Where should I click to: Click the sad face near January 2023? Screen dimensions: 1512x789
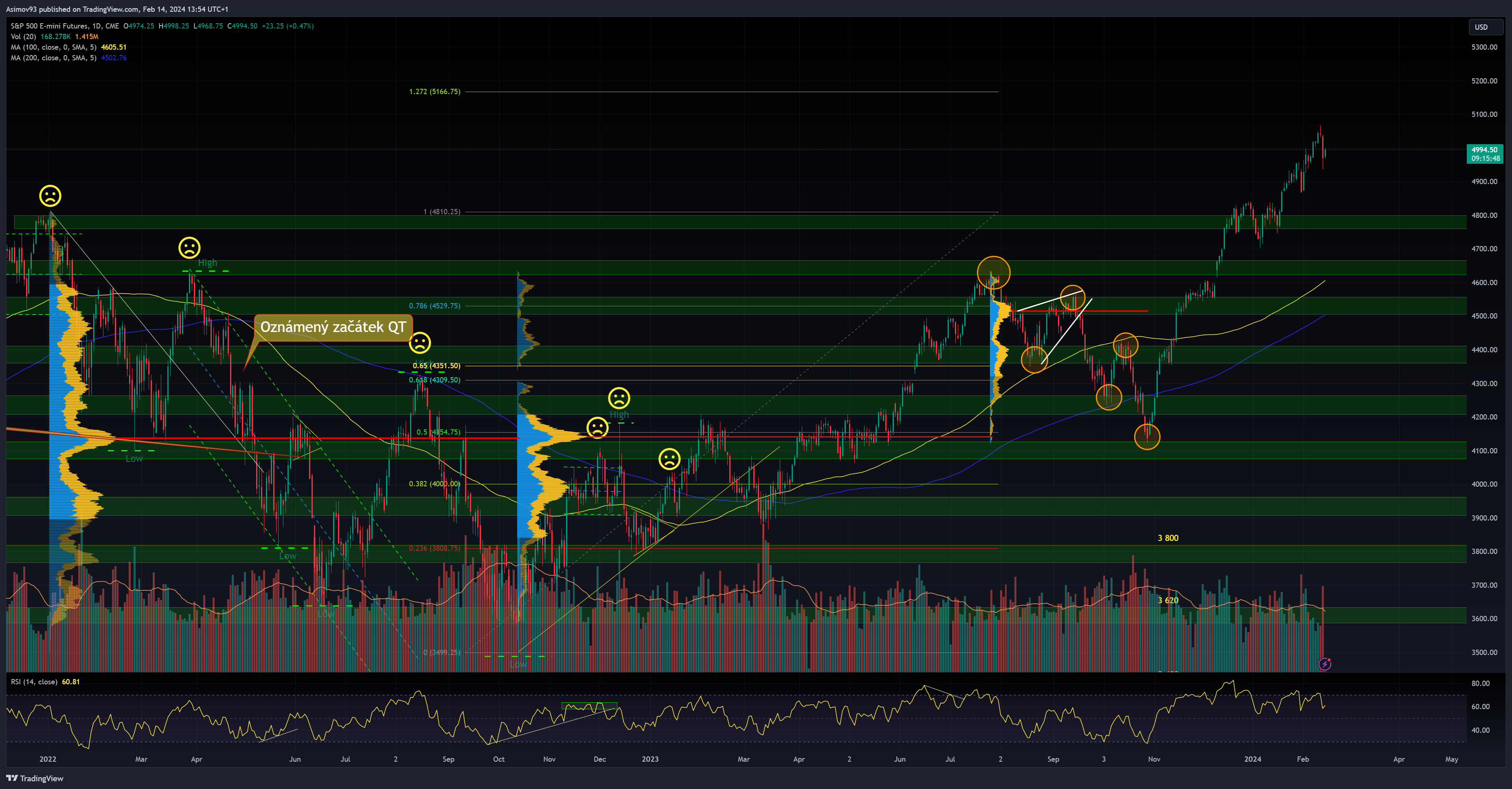pos(669,459)
